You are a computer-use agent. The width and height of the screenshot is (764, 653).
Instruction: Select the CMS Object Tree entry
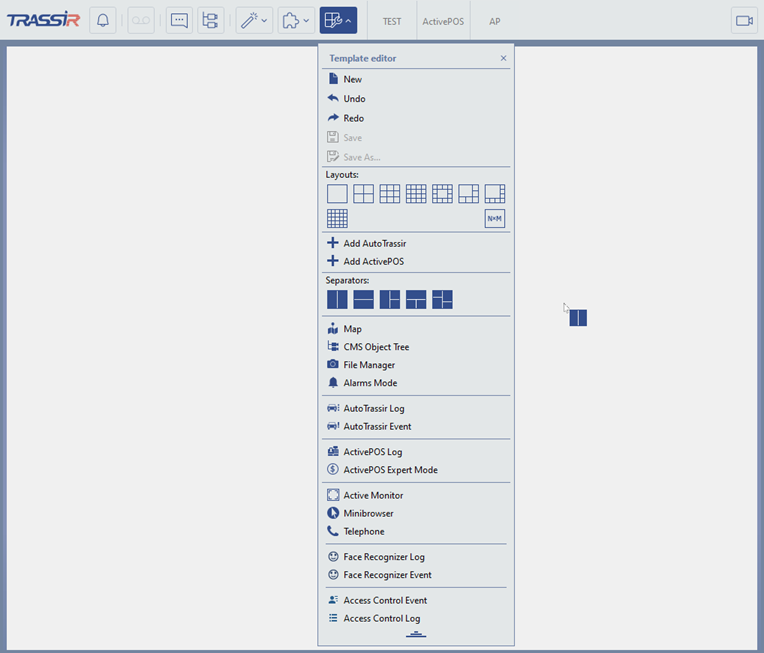[x=376, y=347]
